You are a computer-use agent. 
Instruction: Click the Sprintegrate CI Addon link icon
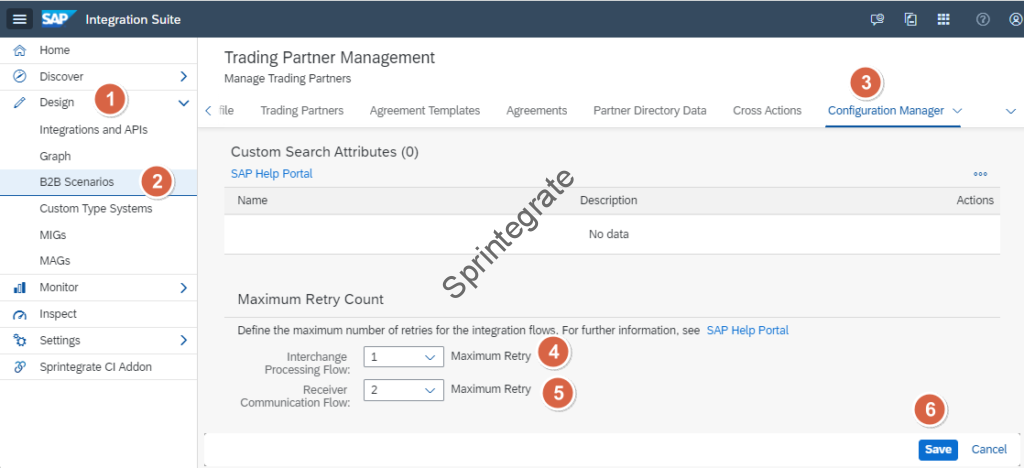(x=19, y=367)
